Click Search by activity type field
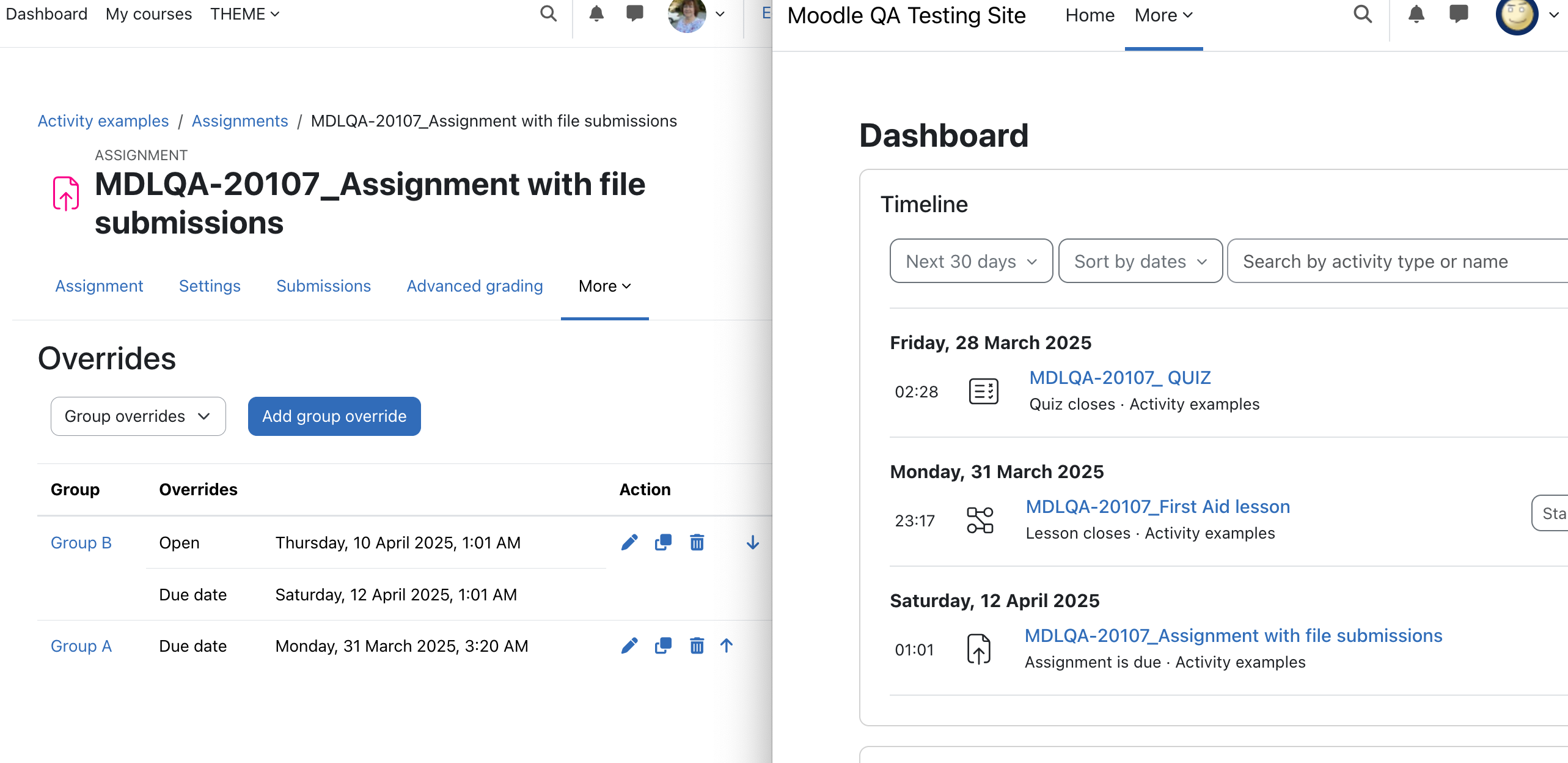 click(1398, 261)
